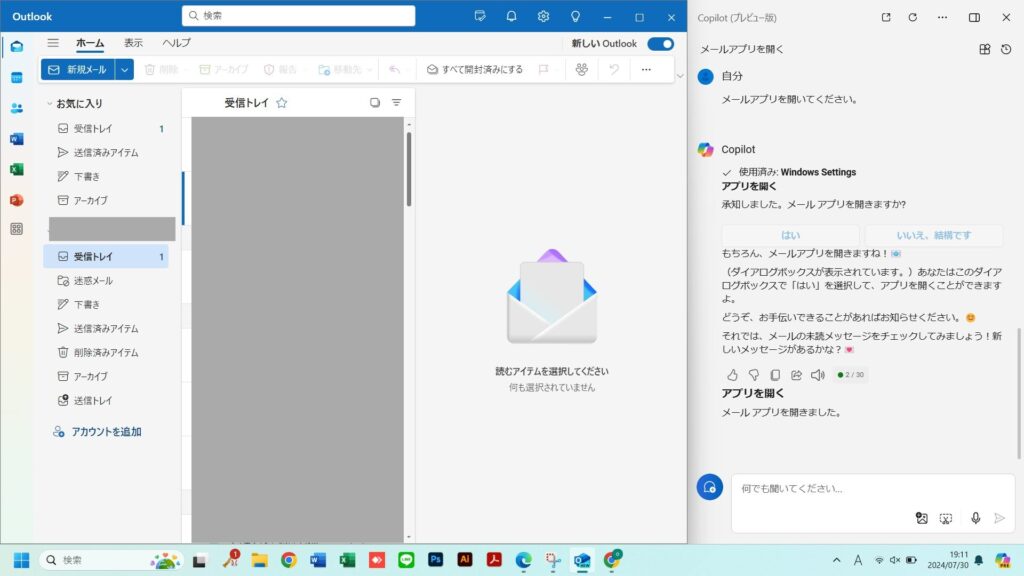This screenshot has width=1024, height=576.
Task: Open the ribbon more options ellipsis
Action: pos(646,69)
